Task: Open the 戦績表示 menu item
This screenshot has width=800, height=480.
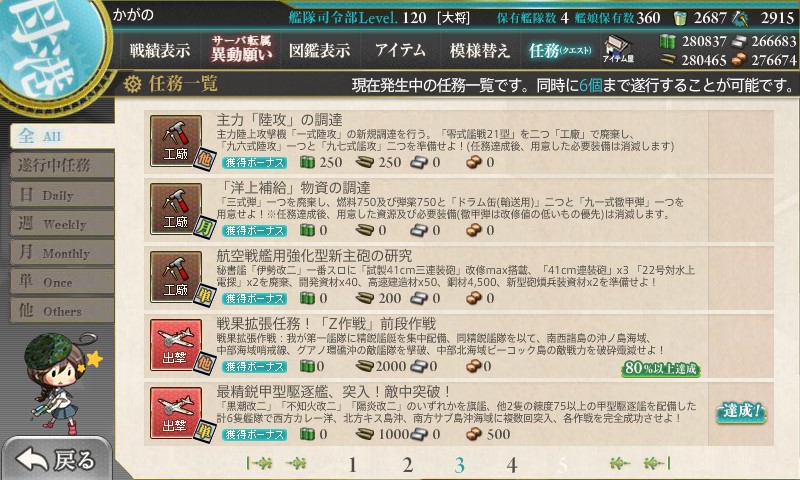Action: tap(160, 50)
